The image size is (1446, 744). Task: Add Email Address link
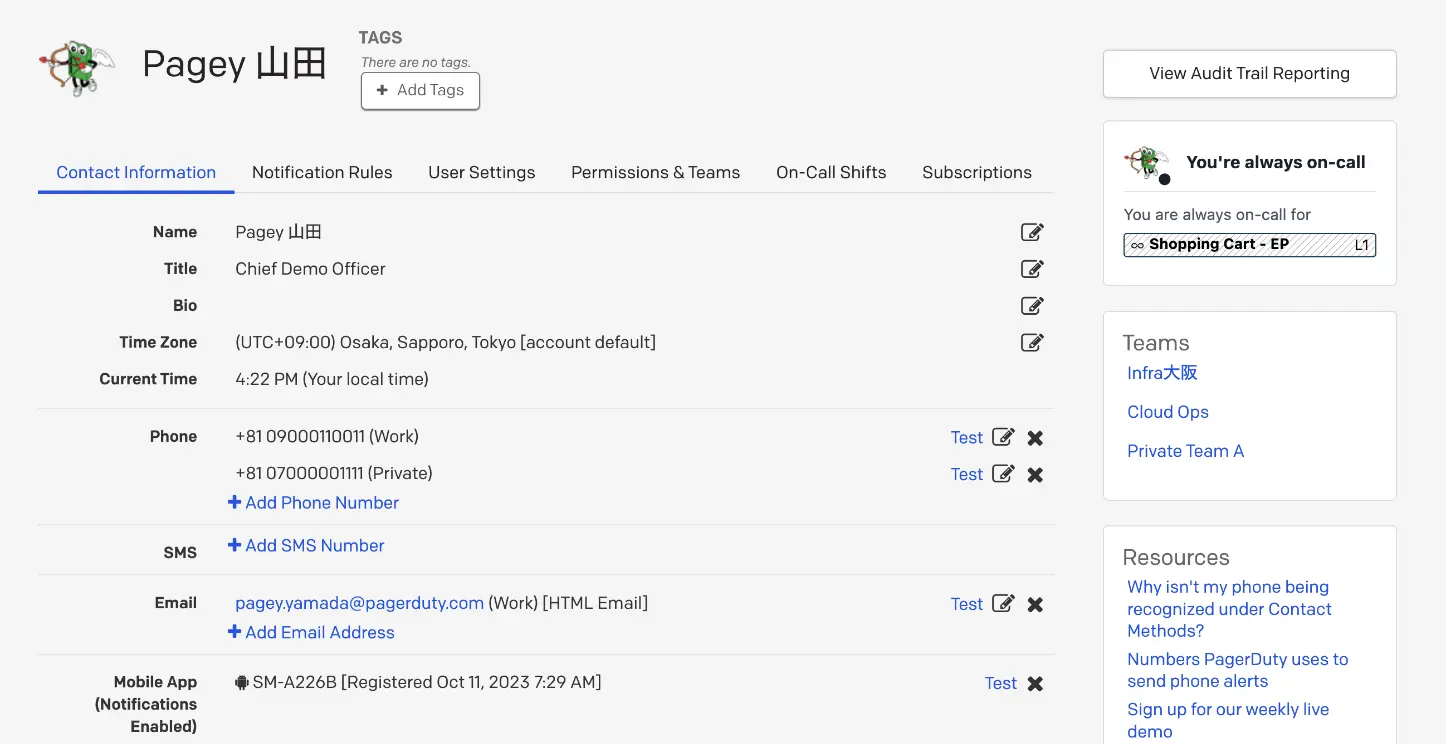[311, 632]
